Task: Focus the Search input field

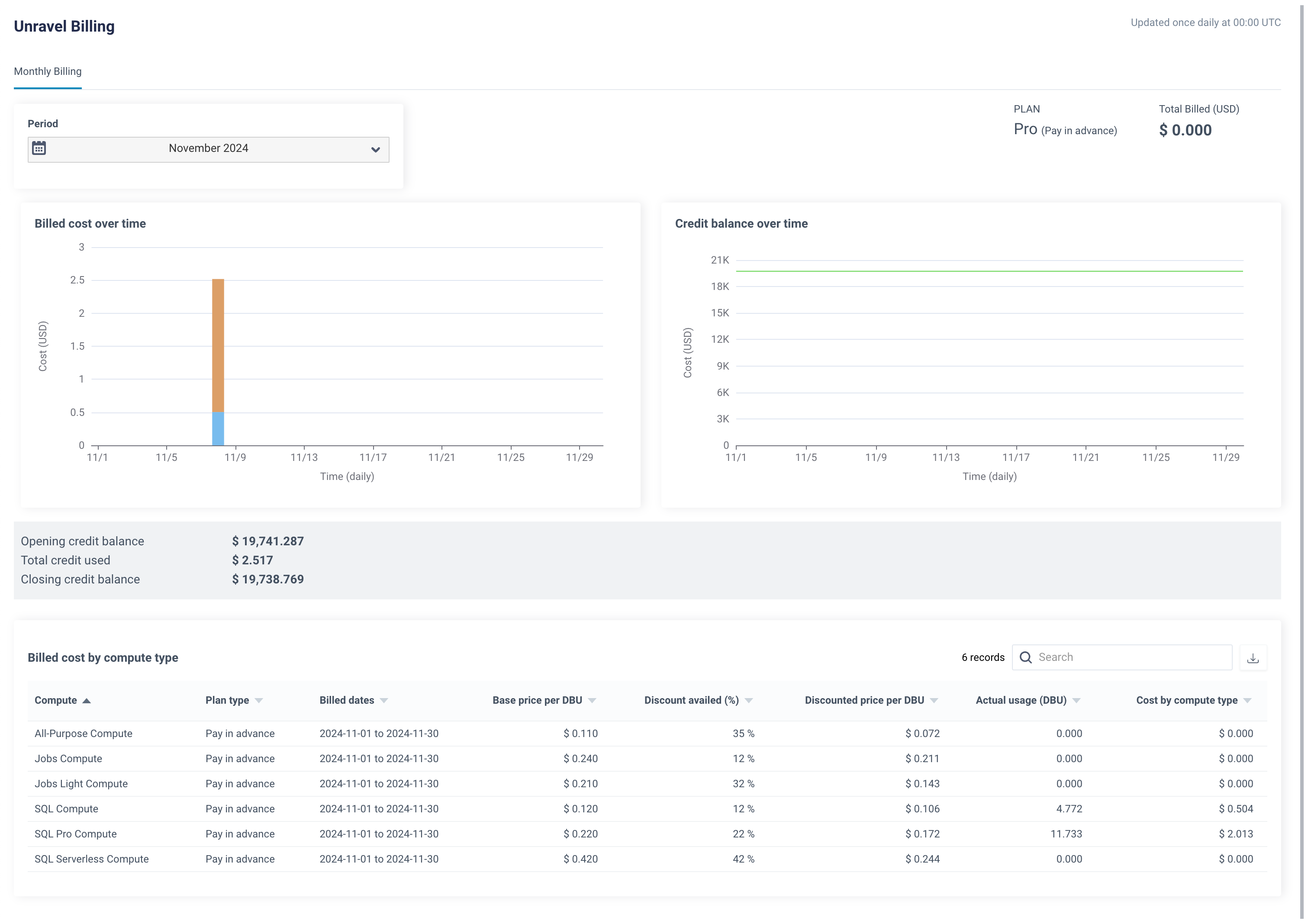Action: [x=1122, y=657]
